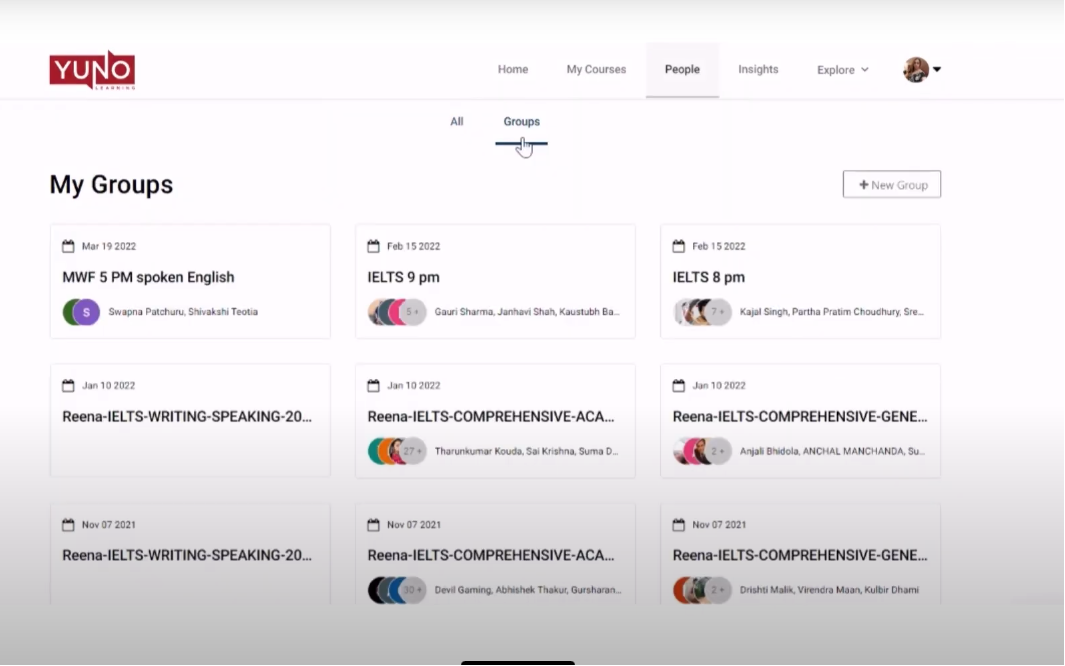This screenshot has width=1065, height=666.
Task: Switch to the All tab
Action: coord(457,122)
